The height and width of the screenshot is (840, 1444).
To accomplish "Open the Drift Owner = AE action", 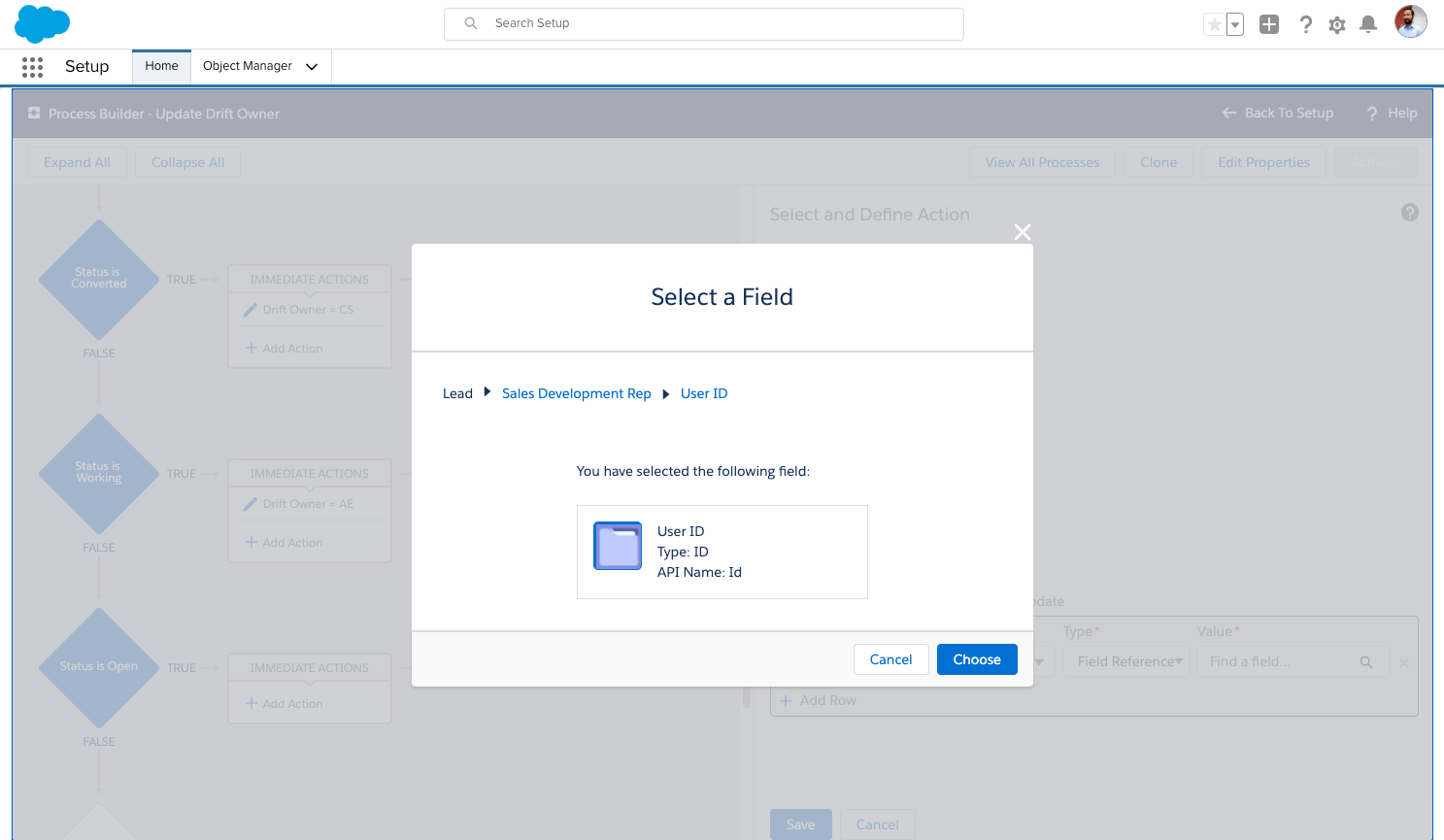I will 308,504.
